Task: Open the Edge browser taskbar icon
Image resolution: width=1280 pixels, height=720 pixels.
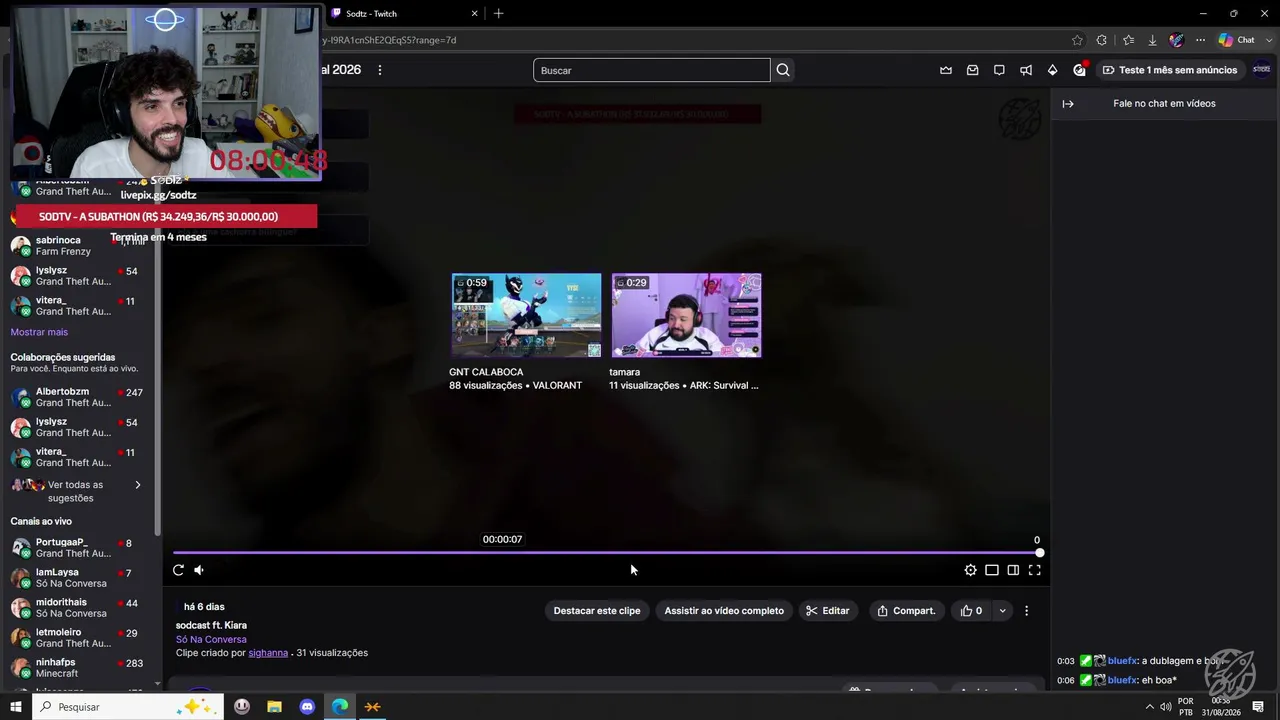Action: (340, 707)
